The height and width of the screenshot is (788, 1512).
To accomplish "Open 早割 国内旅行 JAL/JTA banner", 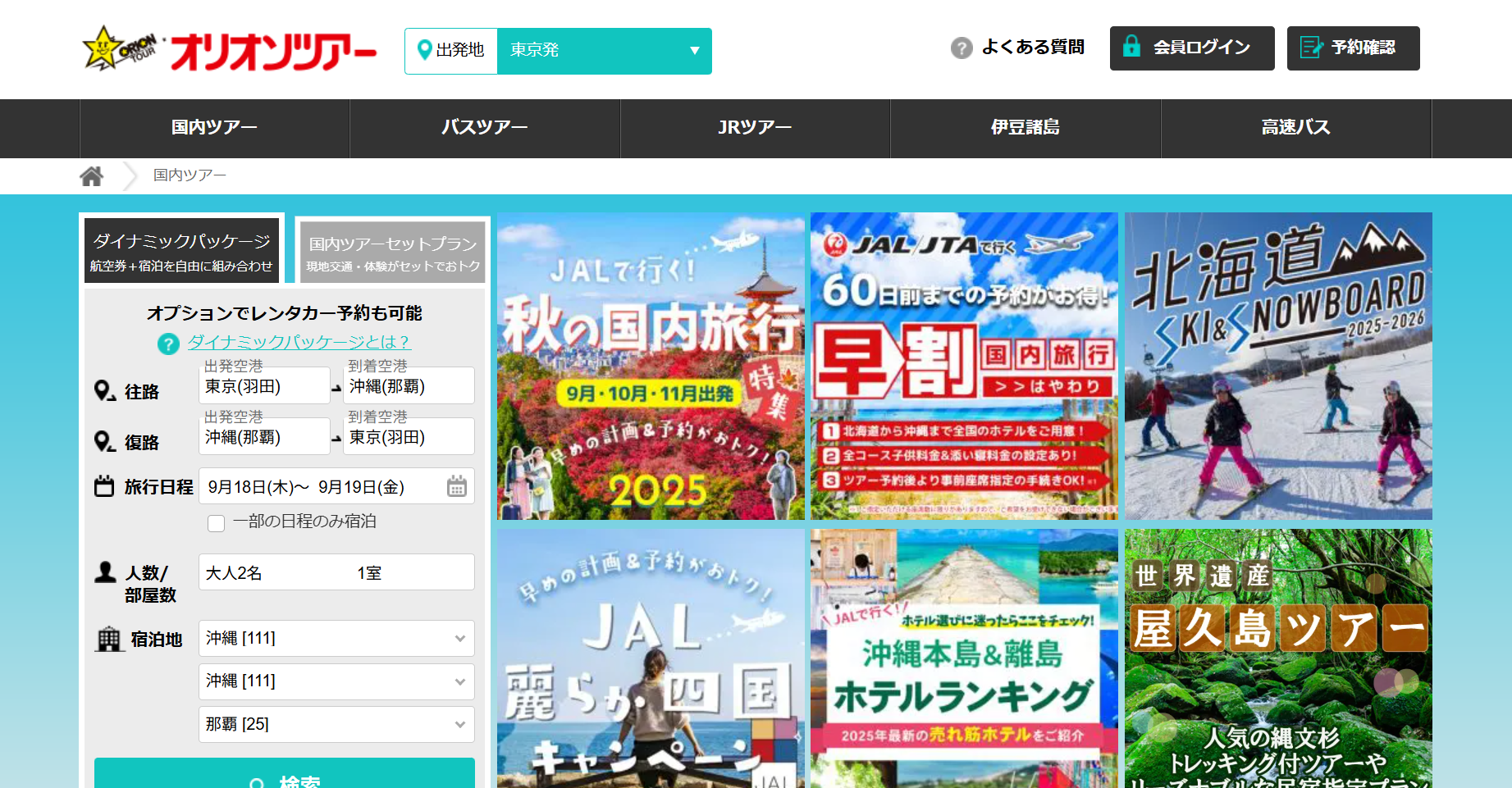I will tap(964, 366).
